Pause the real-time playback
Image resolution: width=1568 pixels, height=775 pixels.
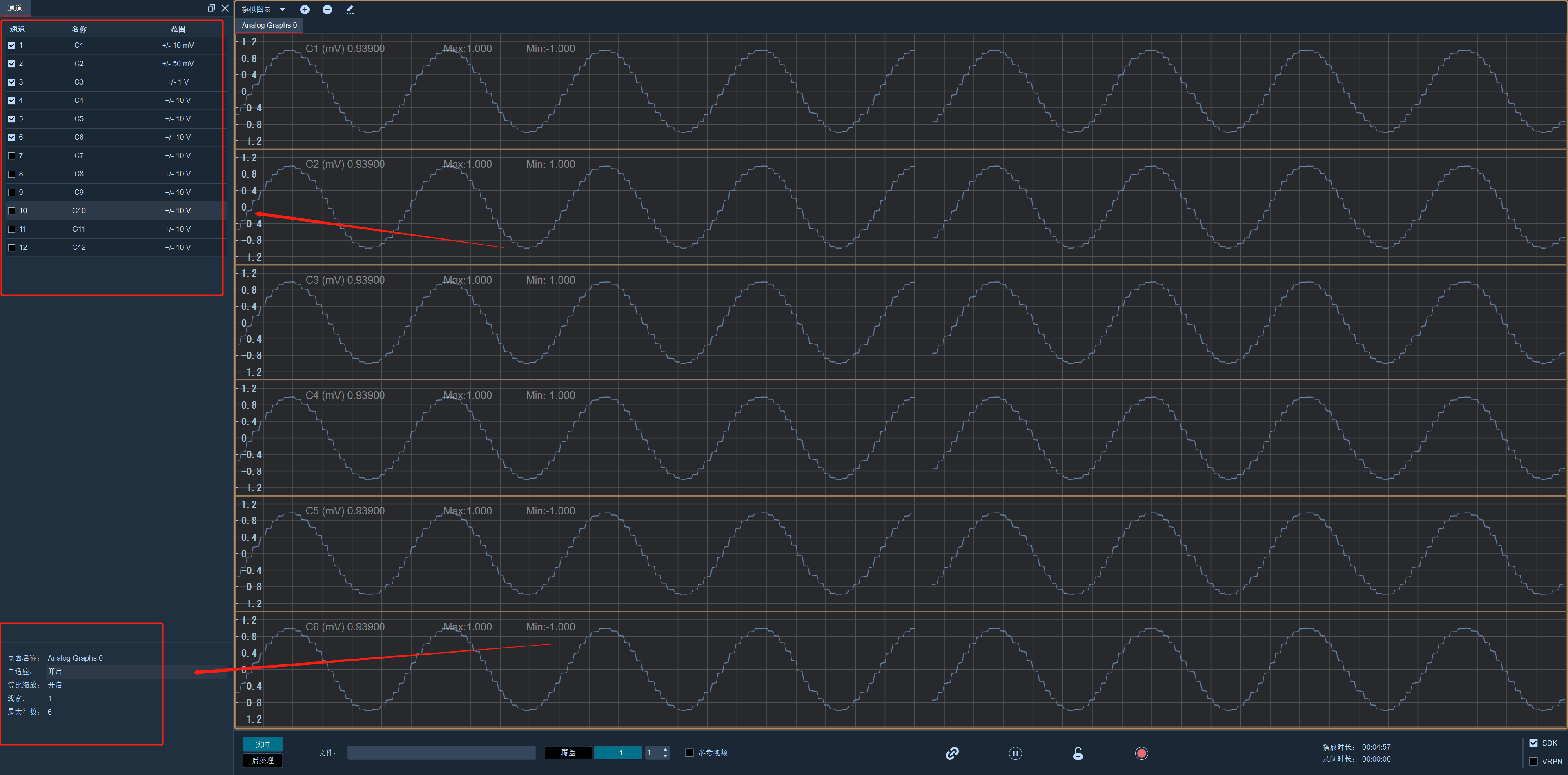tap(1015, 753)
